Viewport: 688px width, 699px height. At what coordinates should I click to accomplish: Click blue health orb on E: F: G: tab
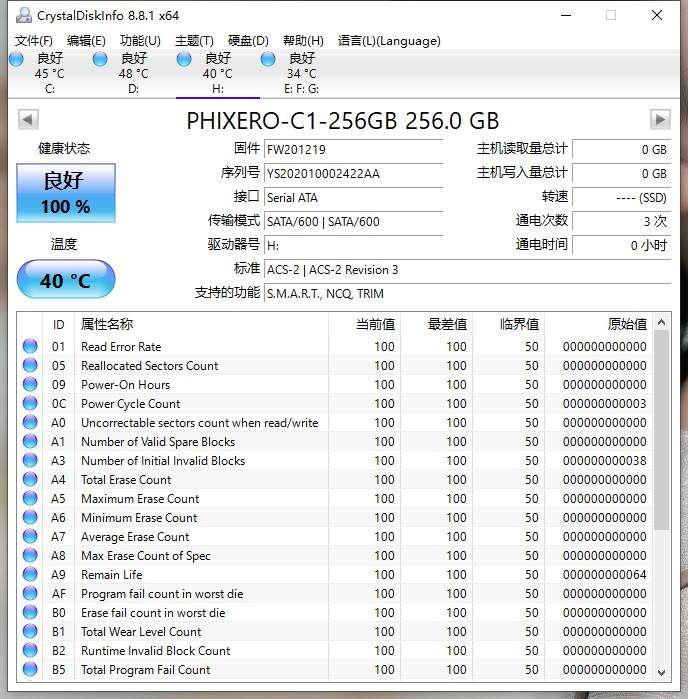pyautogui.click(x=268, y=59)
